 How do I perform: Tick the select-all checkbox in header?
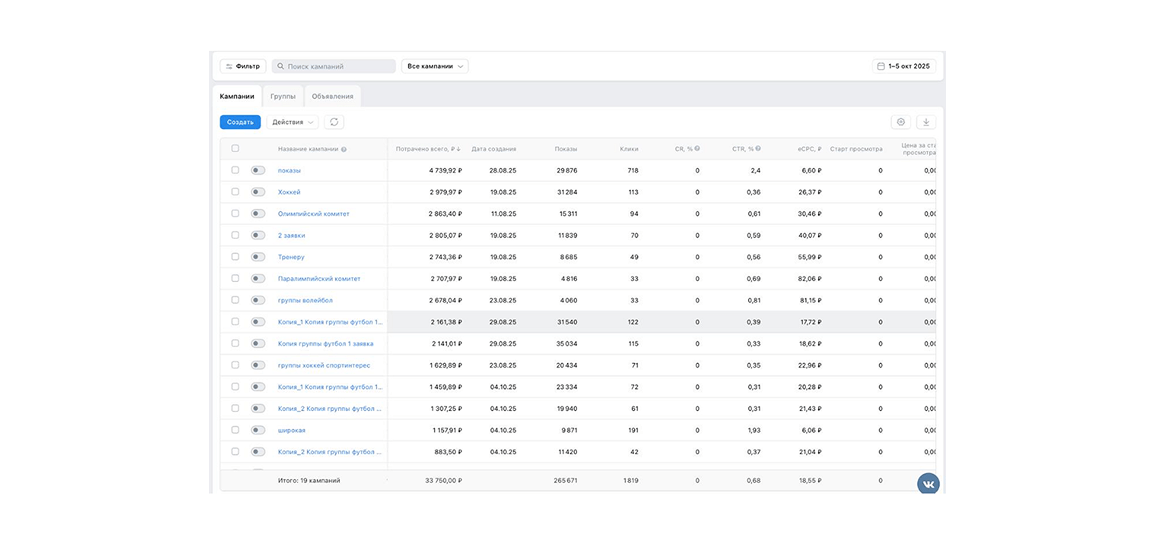point(235,148)
